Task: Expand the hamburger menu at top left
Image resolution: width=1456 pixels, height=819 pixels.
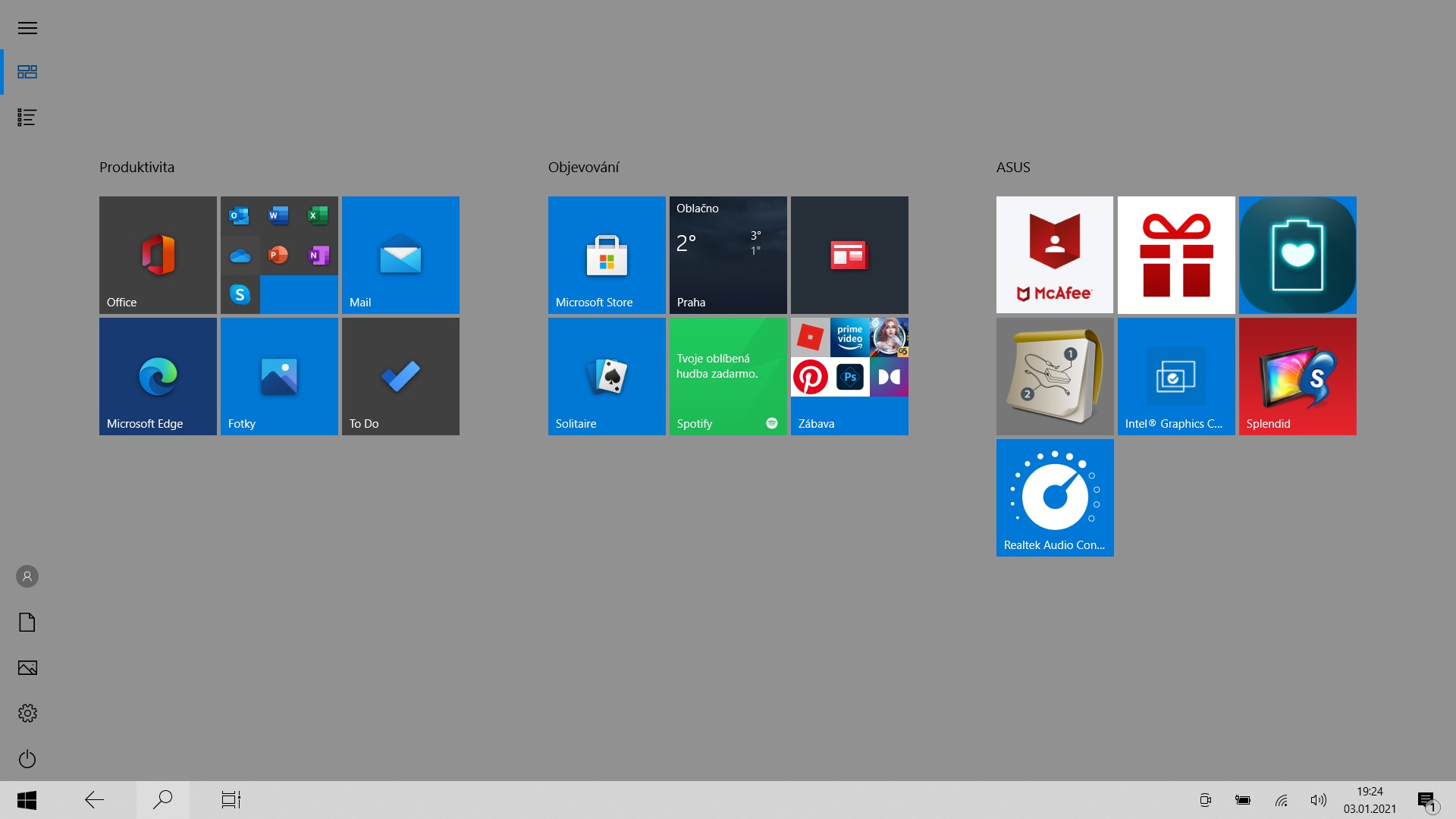Action: pos(27,28)
